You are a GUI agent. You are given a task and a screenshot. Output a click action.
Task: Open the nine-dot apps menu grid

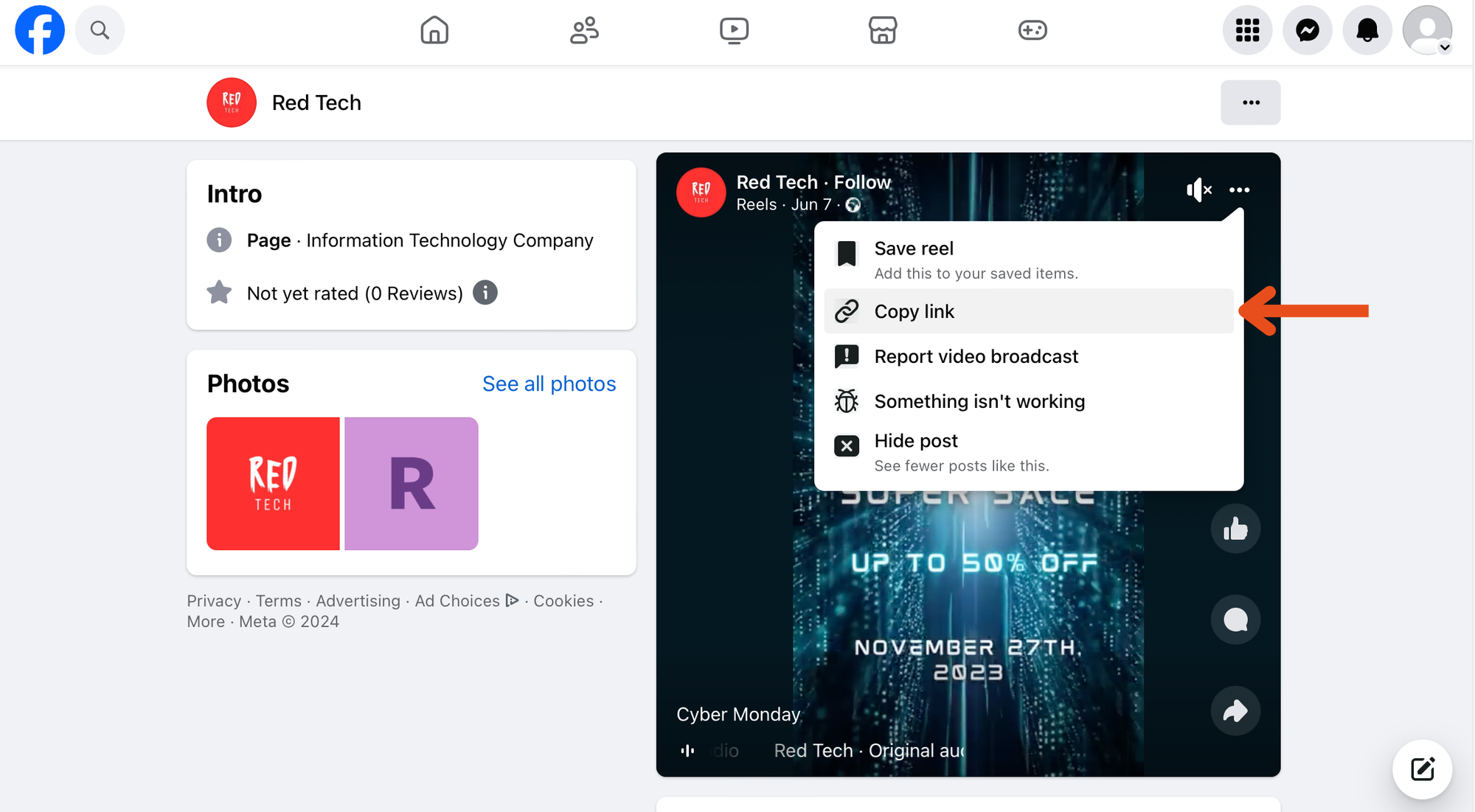[x=1247, y=30]
